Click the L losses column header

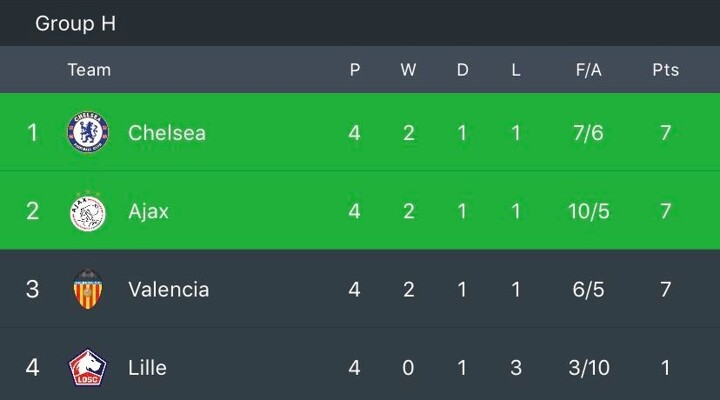pyautogui.click(x=516, y=70)
